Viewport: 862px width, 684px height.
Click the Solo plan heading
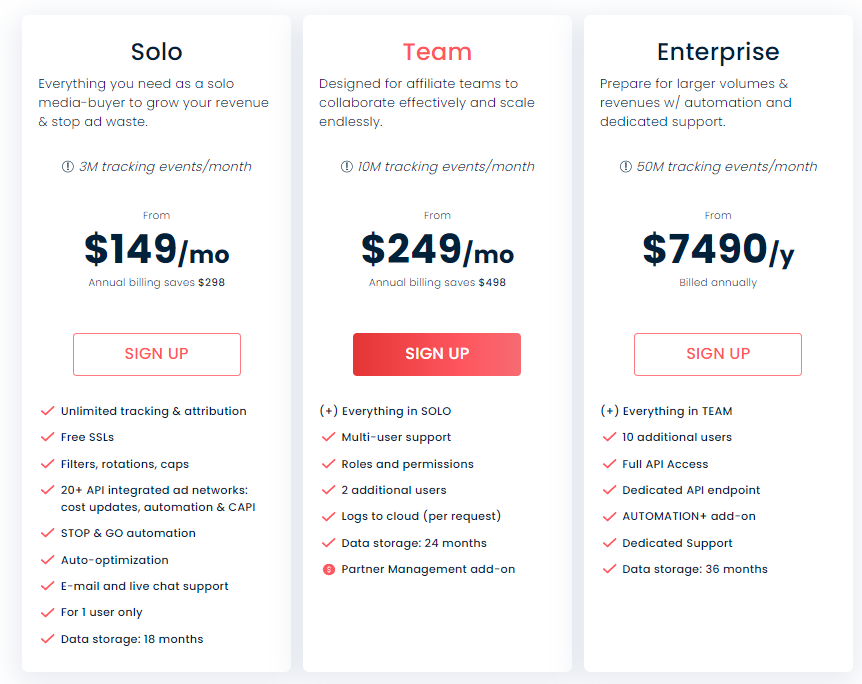click(x=157, y=52)
